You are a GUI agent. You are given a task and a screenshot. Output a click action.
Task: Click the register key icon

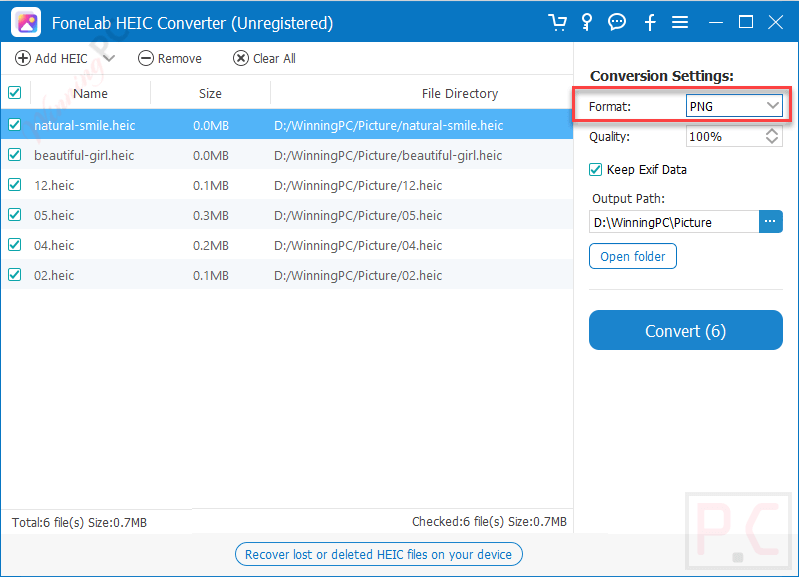pos(587,22)
